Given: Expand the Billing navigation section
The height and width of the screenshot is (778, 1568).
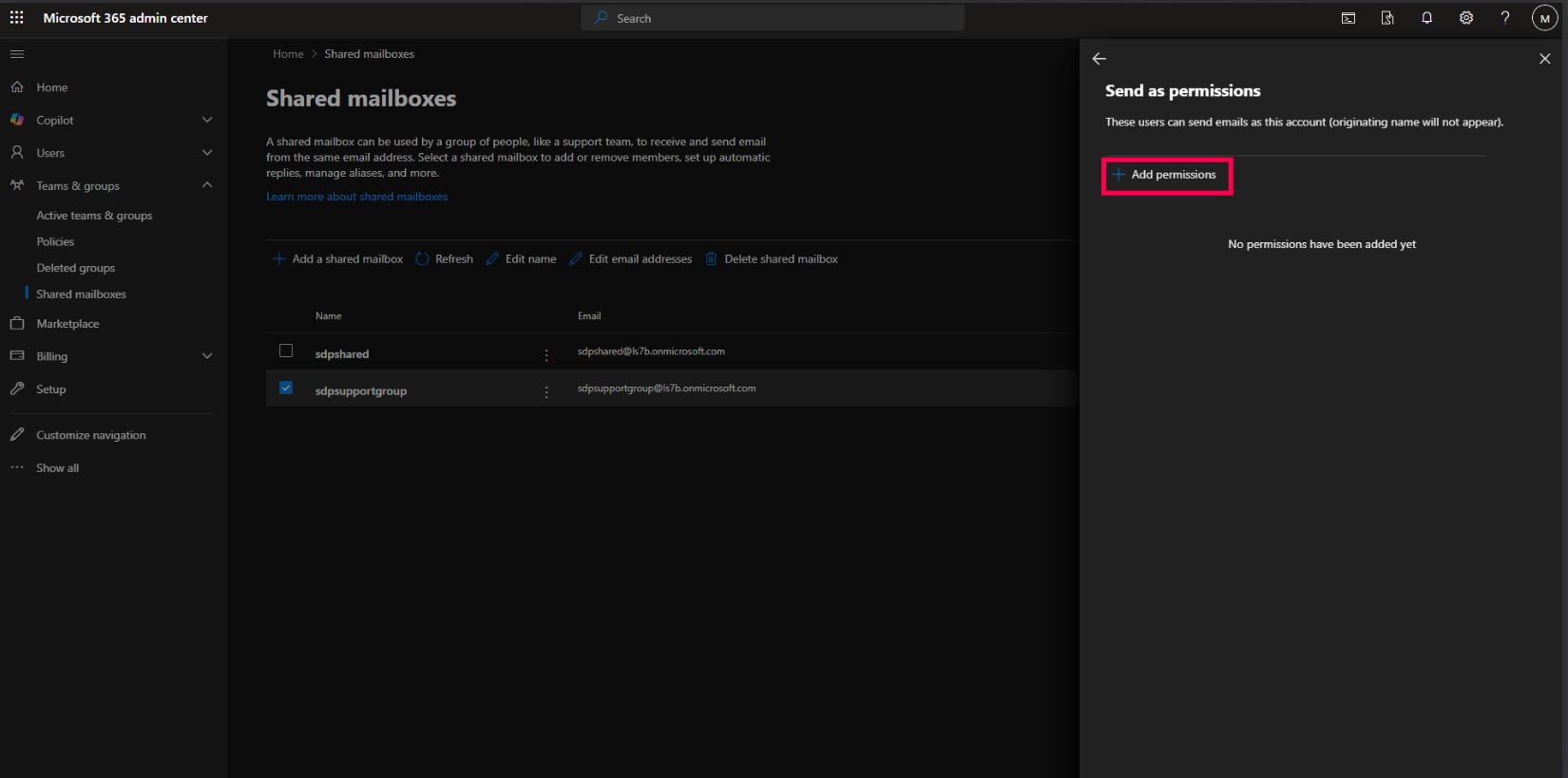Looking at the screenshot, I should [x=207, y=356].
